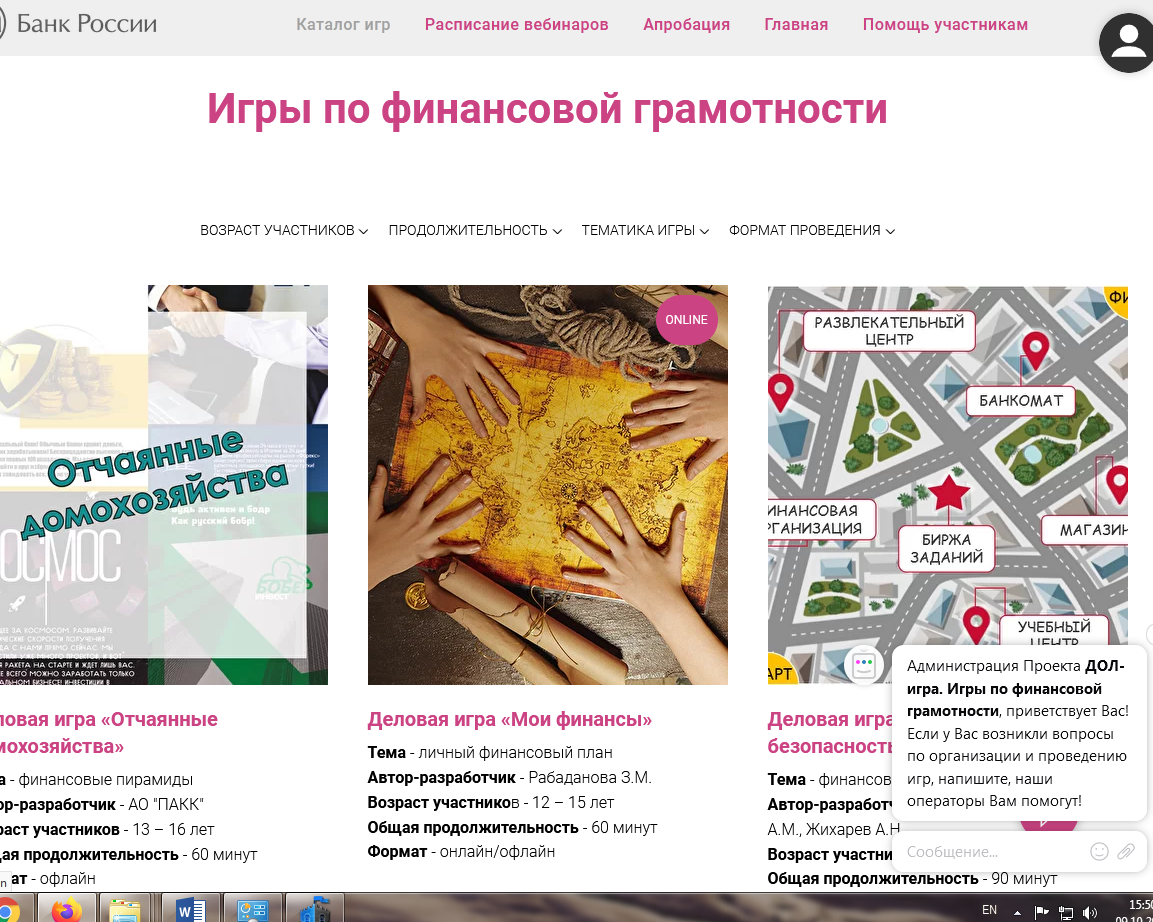Click the red star marker on map
The width and height of the screenshot is (1153, 922).
tap(949, 493)
